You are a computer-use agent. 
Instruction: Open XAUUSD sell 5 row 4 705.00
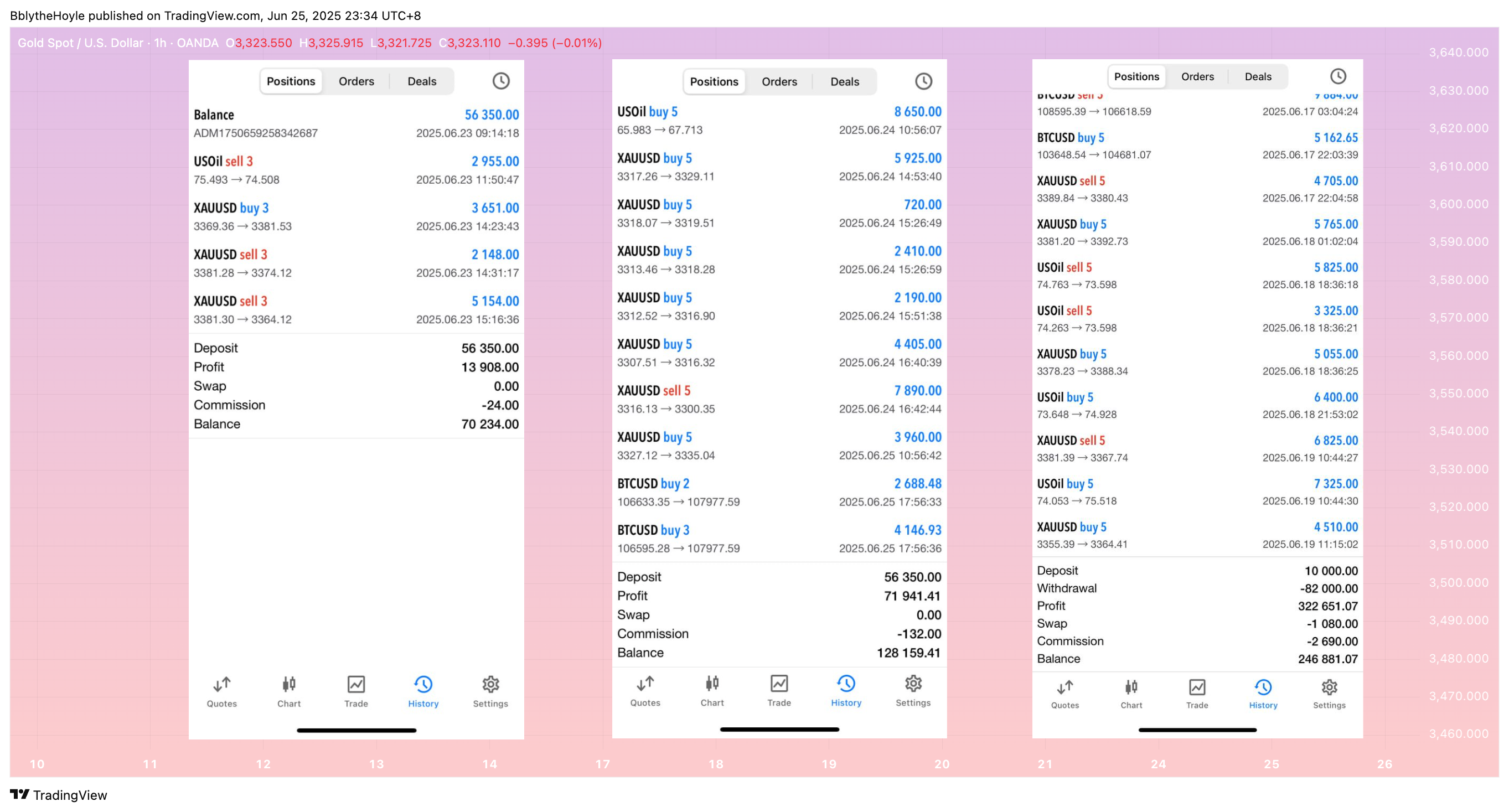(x=1197, y=189)
